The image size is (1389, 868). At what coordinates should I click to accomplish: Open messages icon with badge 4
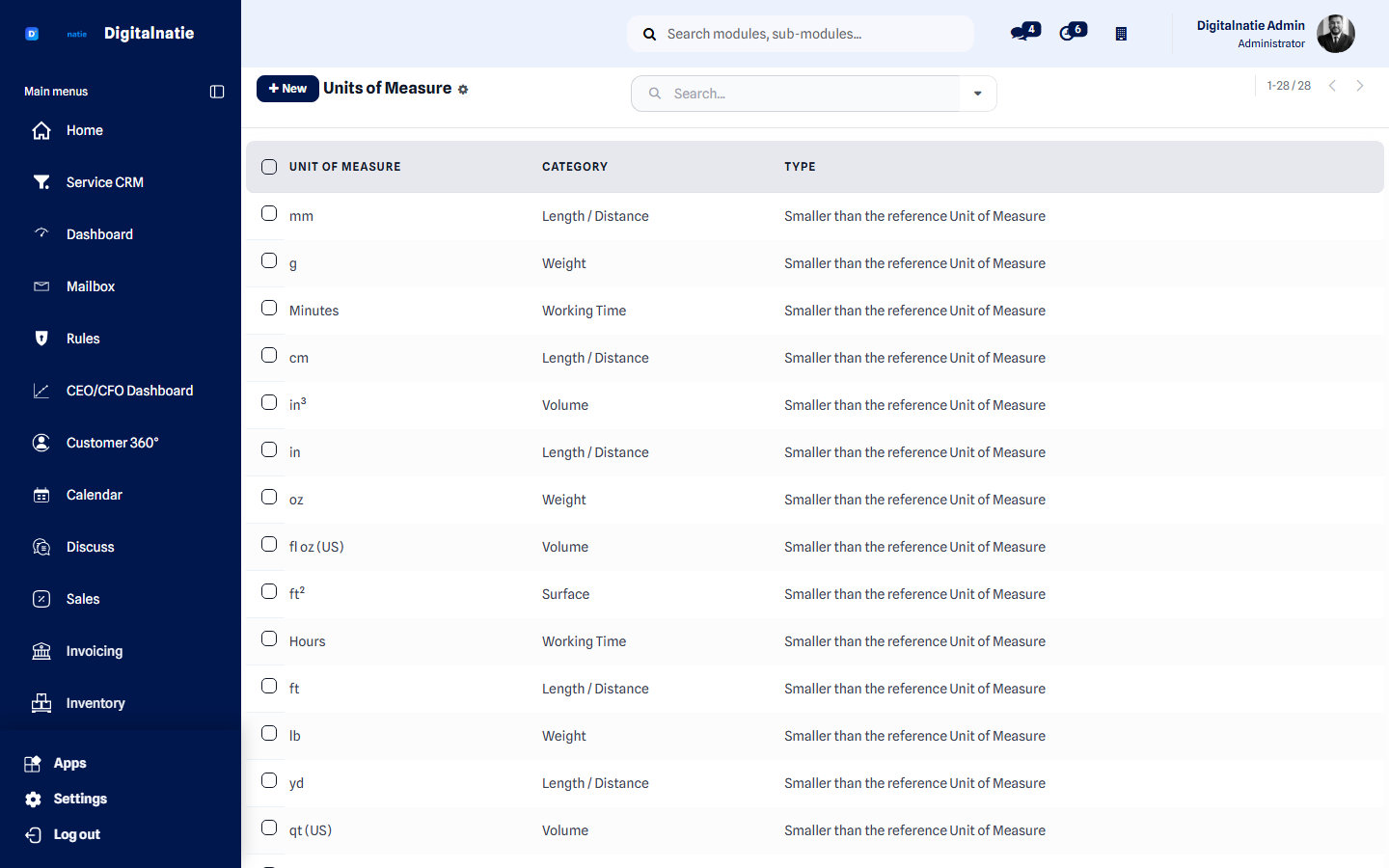click(1024, 32)
